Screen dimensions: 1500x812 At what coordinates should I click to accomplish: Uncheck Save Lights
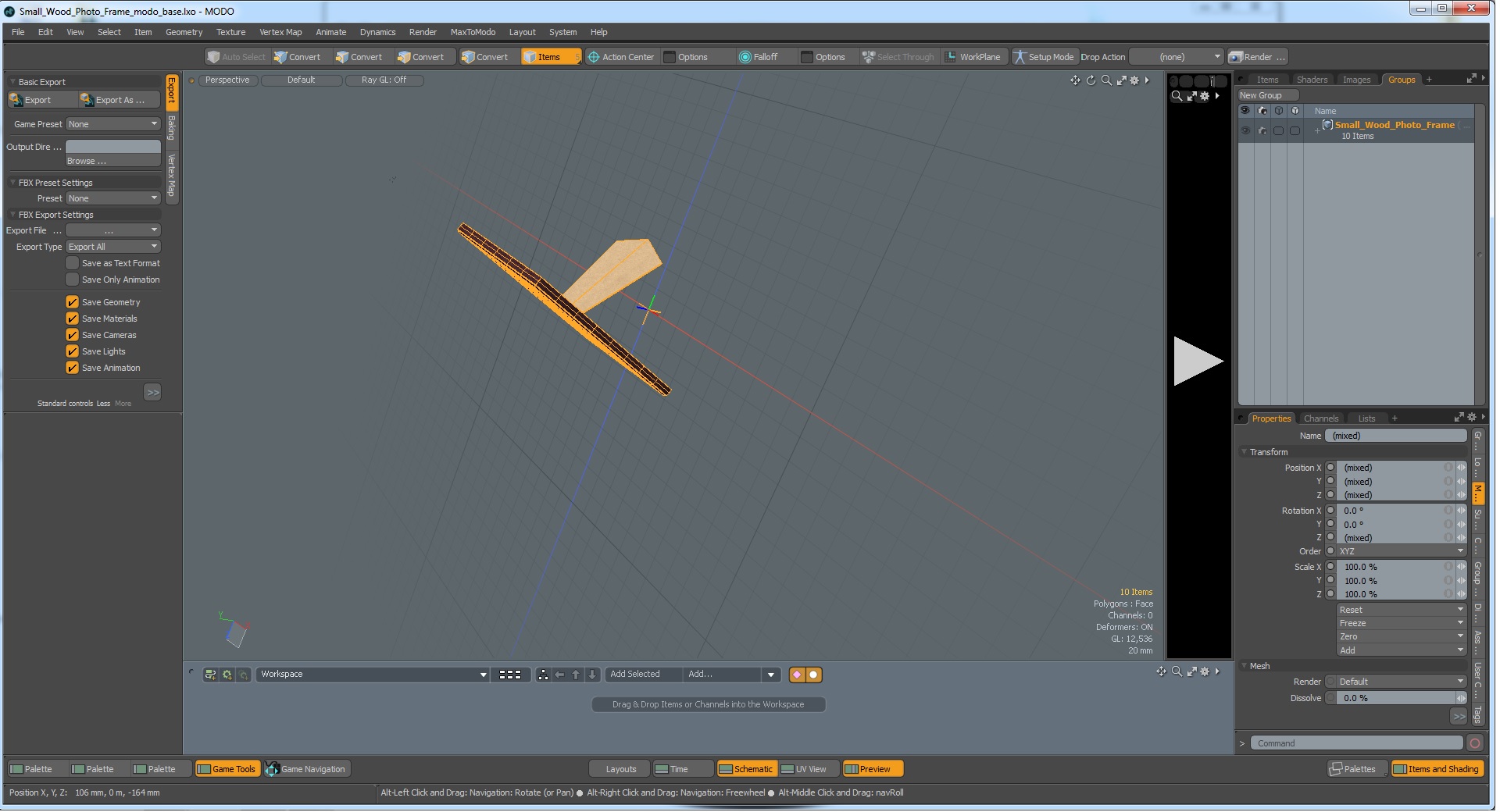click(73, 351)
